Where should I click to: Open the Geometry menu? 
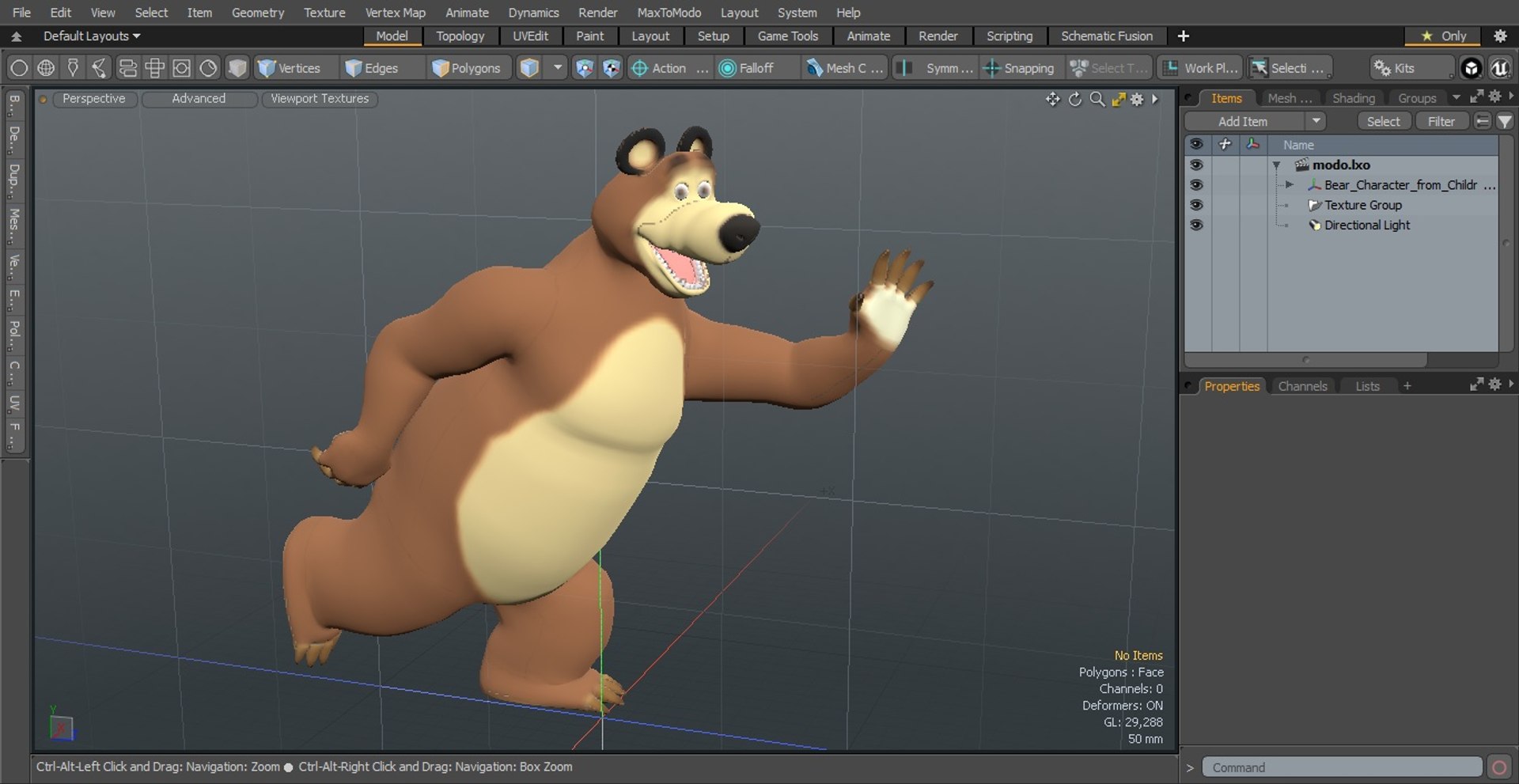pos(257,13)
